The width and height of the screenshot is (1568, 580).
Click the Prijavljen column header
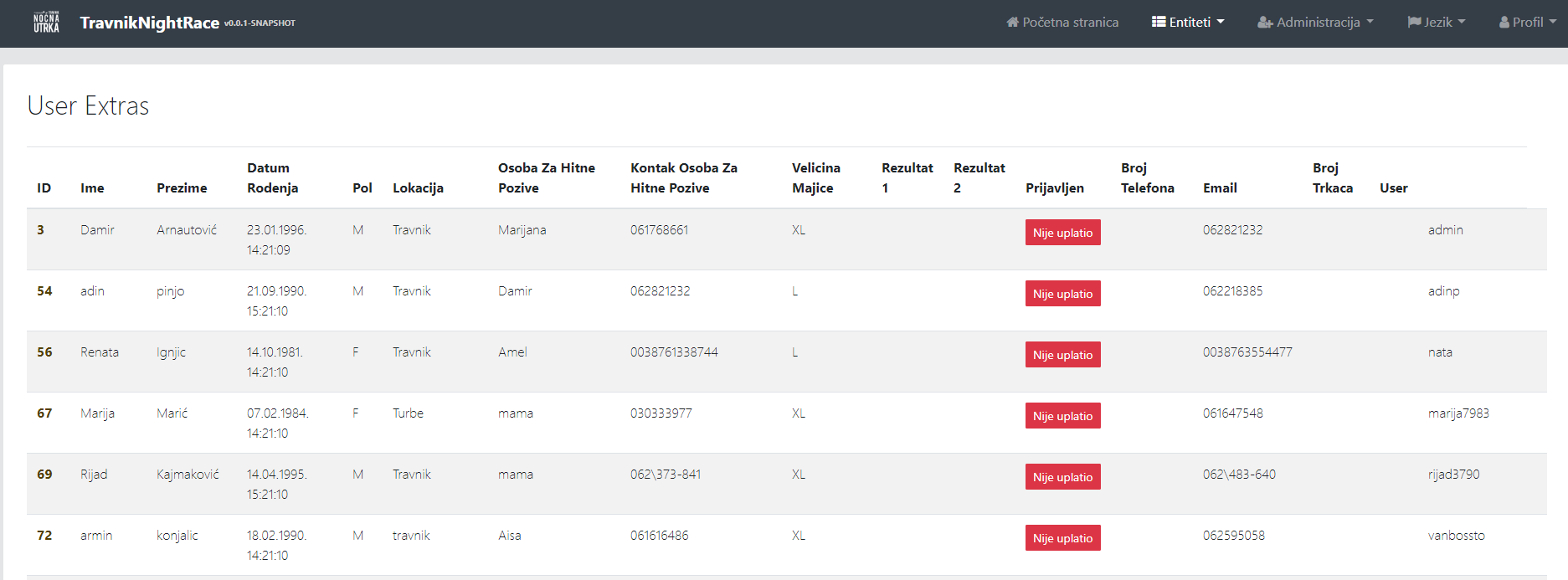coord(1055,188)
